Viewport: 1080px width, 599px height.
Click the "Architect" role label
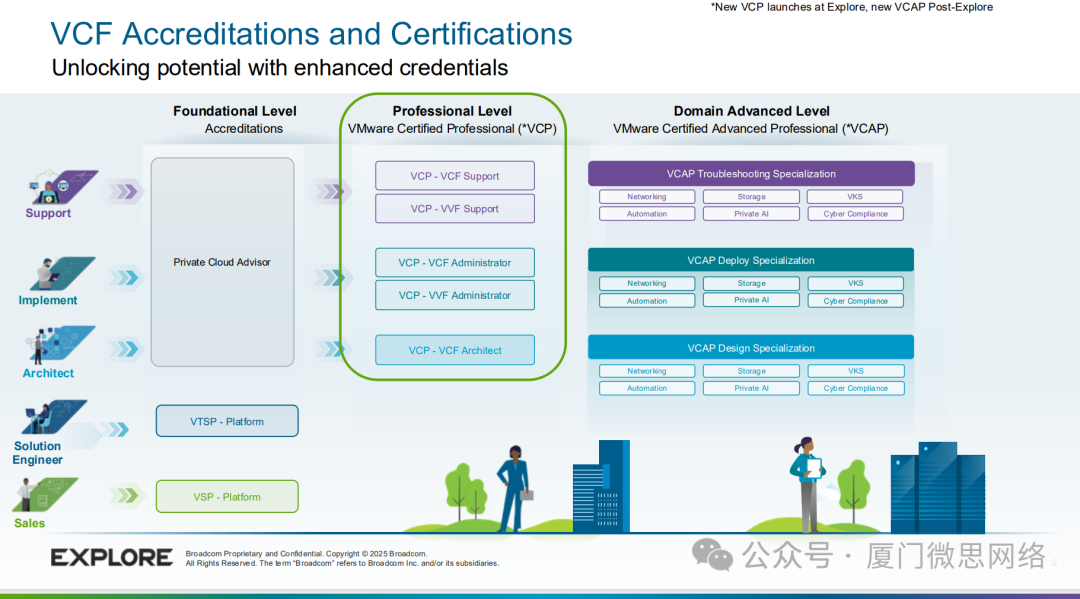coord(48,373)
